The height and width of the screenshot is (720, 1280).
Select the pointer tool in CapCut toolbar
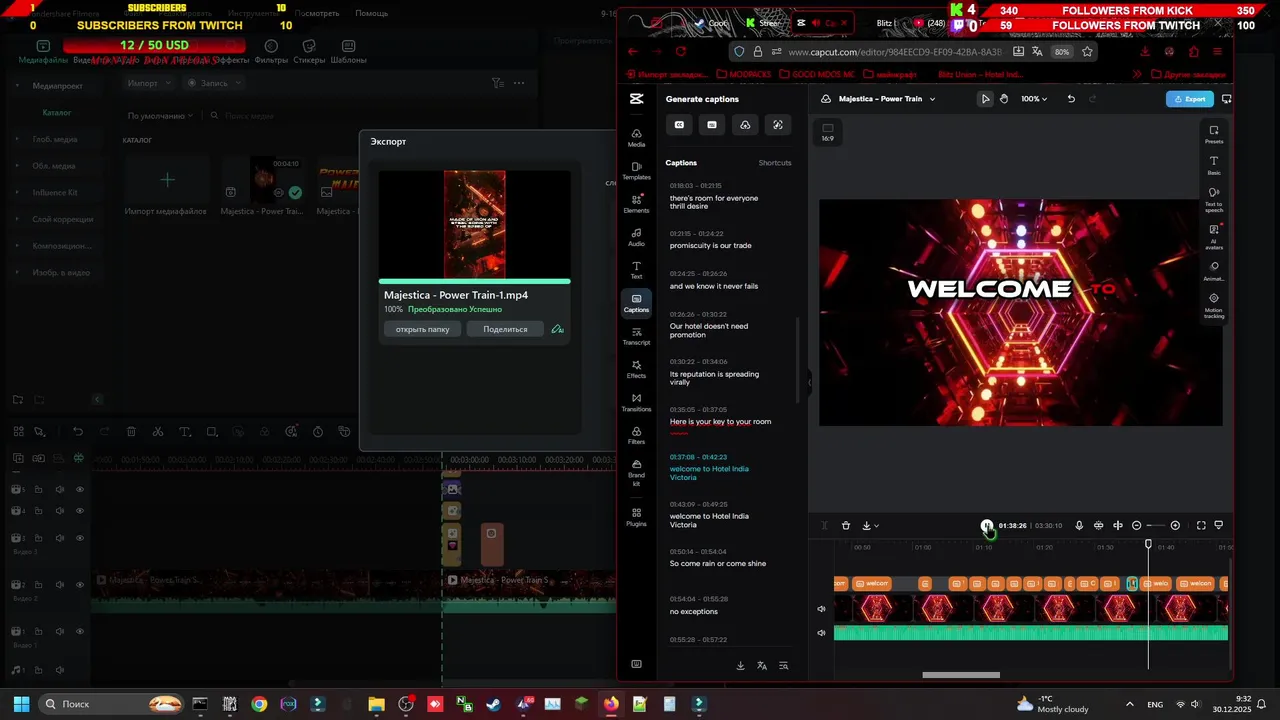pos(985,99)
